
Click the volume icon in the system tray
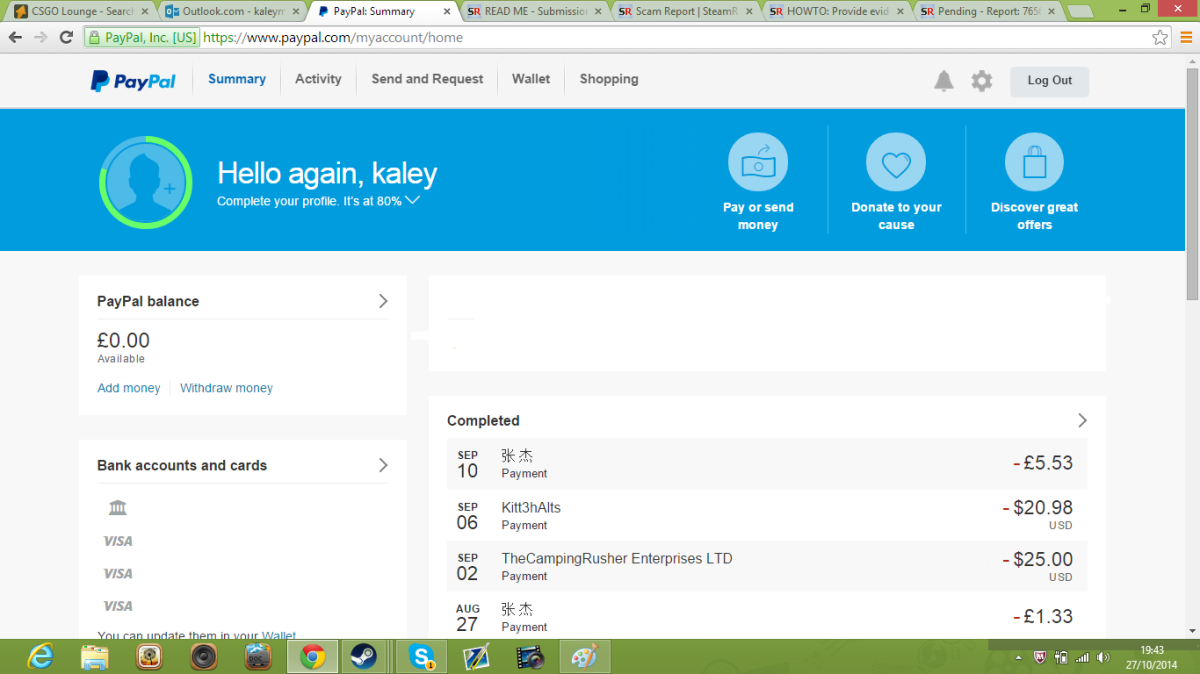(x=1103, y=657)
